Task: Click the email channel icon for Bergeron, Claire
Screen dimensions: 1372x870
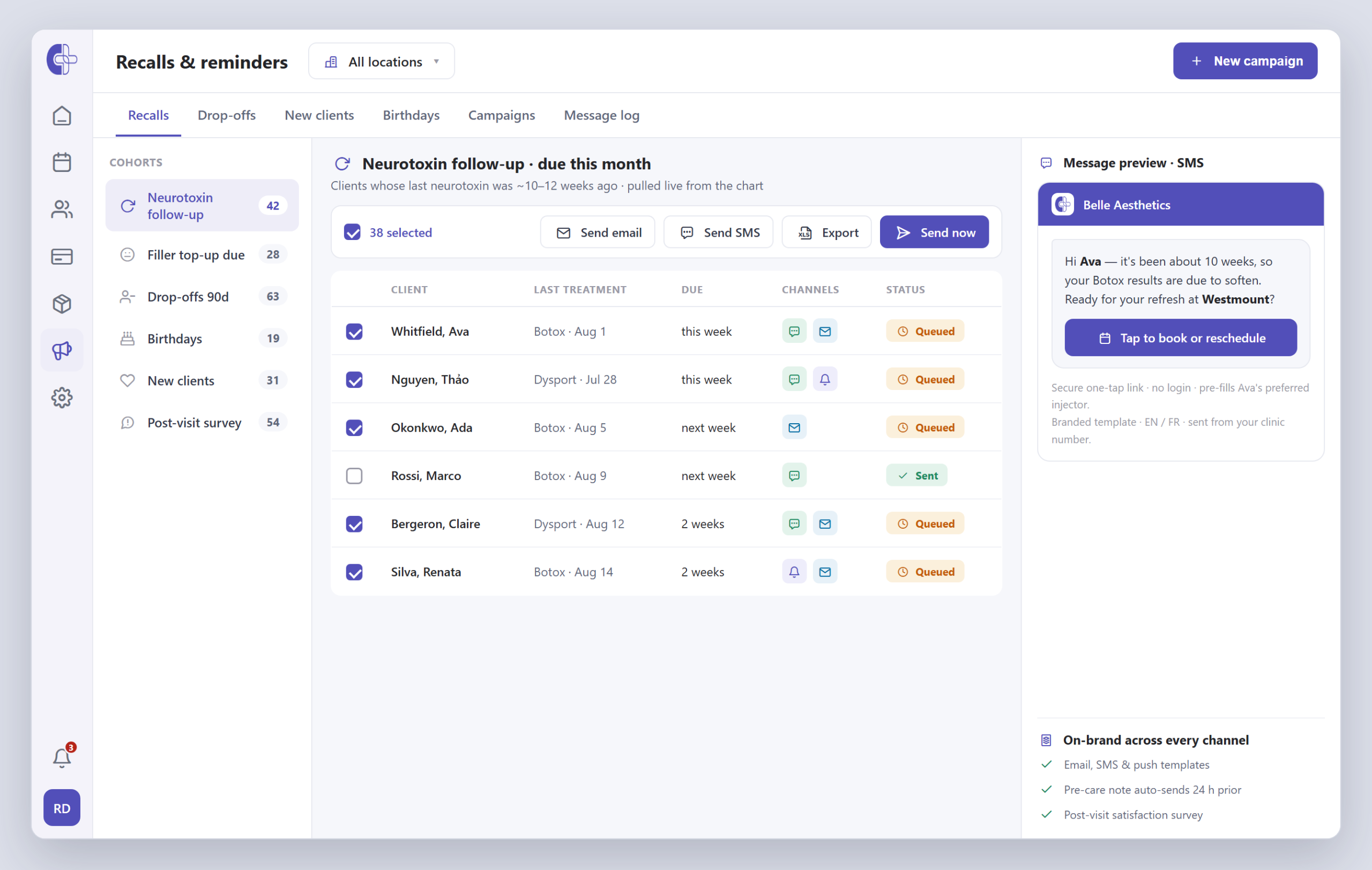Action: (x=824, y=524)
